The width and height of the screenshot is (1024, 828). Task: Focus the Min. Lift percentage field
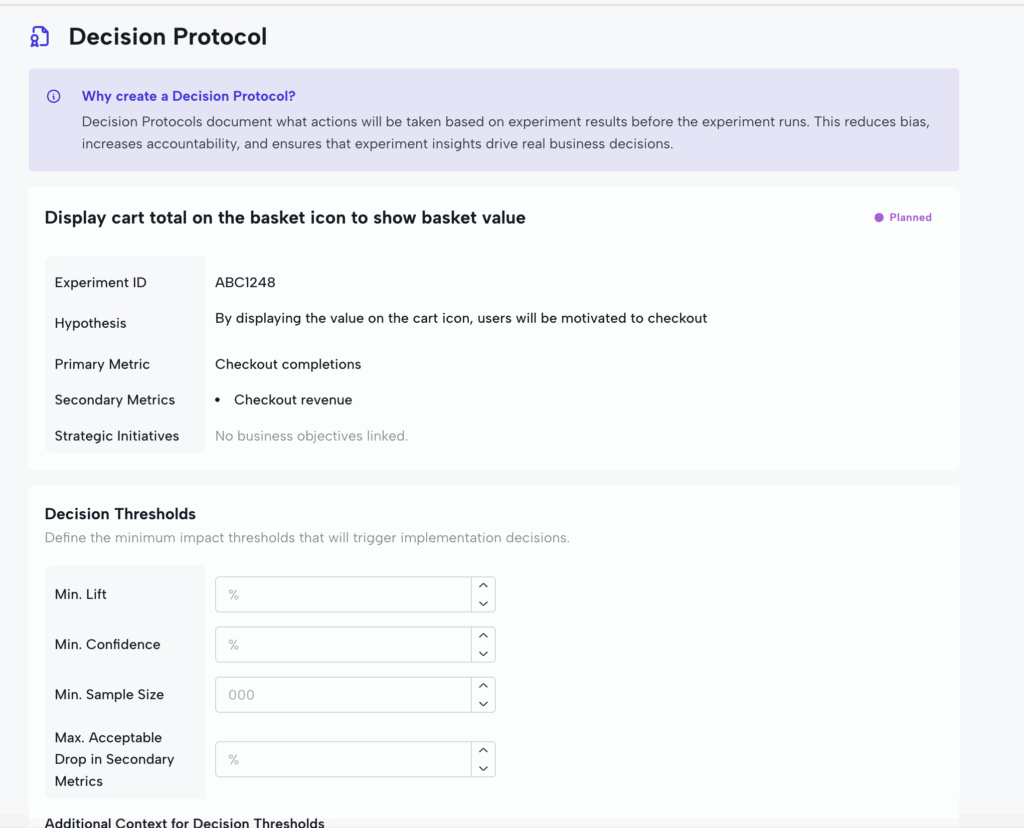point(343,595)
